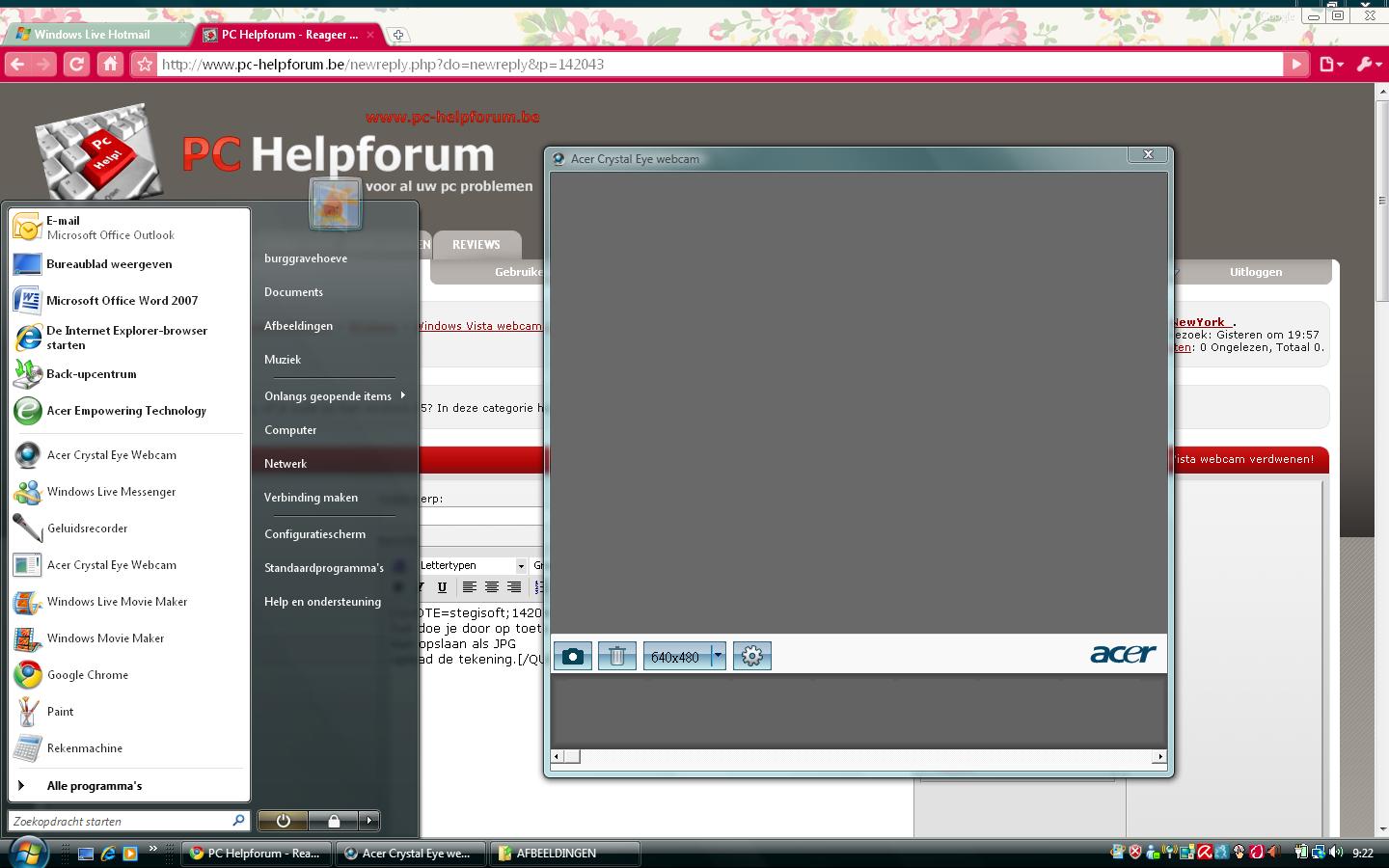This screenshot has height=868, width=1389.
Task: Open Acer Empowering Technology
Action: pyautogui.click(x=129, y=411)
